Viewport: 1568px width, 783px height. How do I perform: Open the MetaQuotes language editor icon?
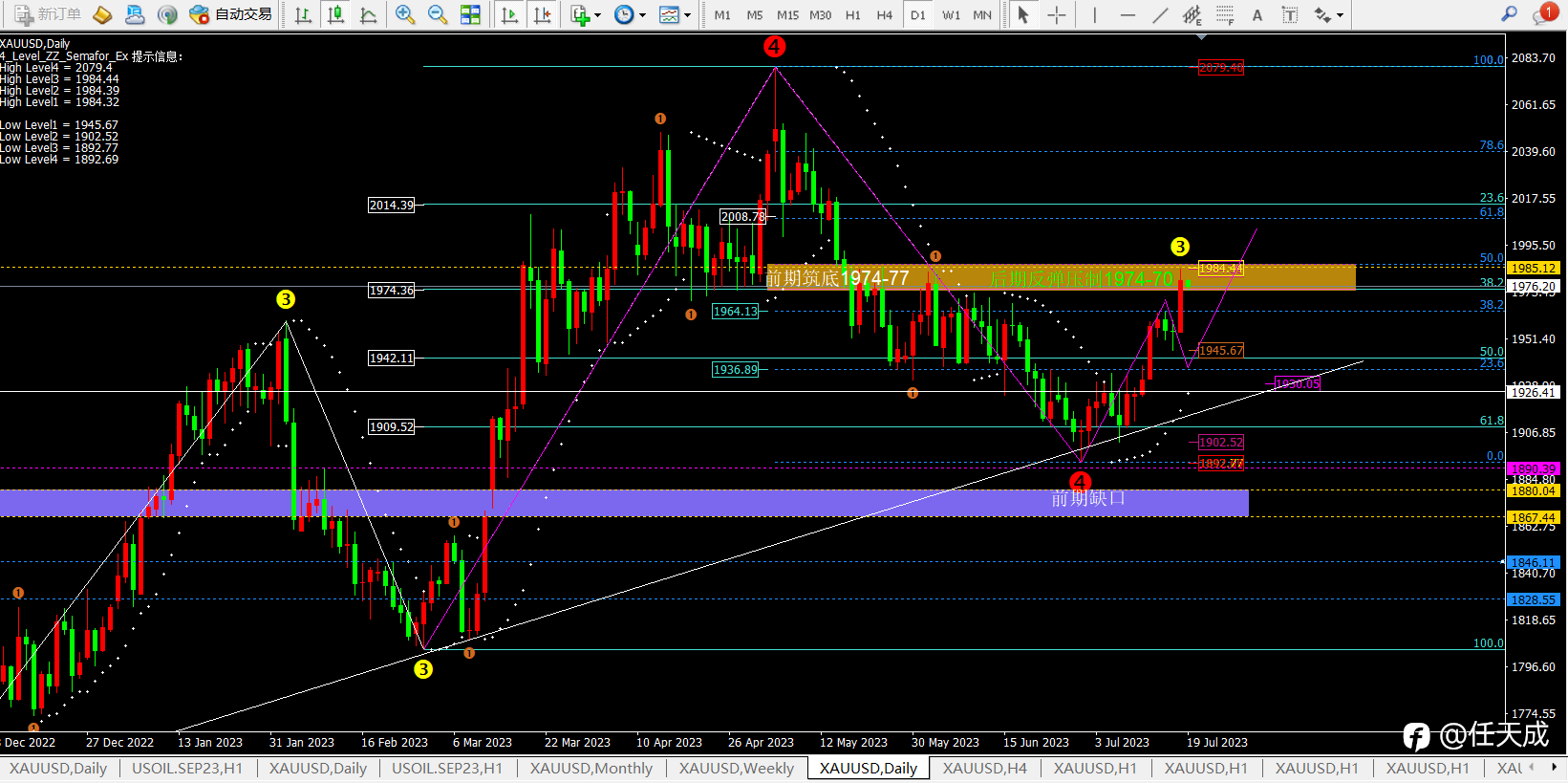pos(102,14)
